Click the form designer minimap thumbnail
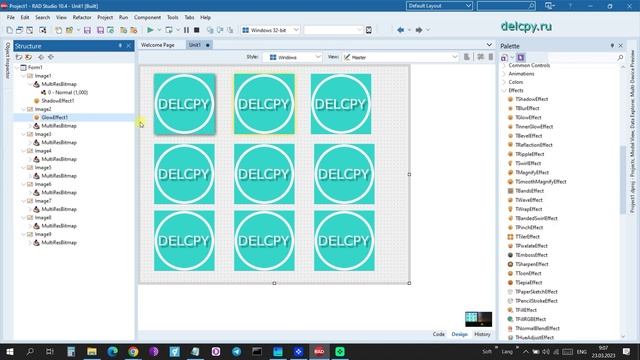This screenshot has height=360, width=640. [478, 319]
